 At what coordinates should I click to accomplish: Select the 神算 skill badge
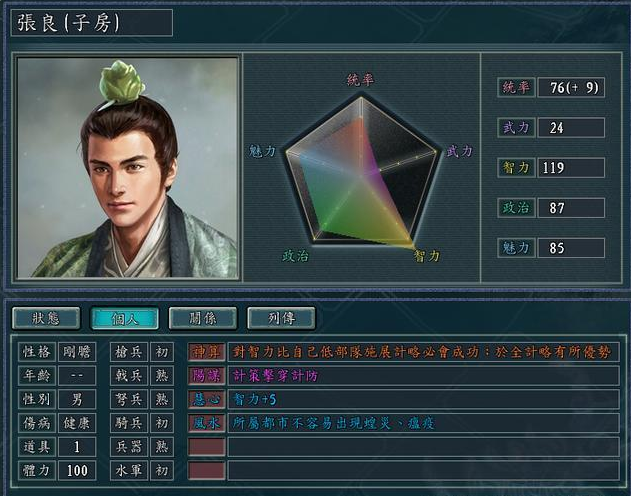pos(206,352)
